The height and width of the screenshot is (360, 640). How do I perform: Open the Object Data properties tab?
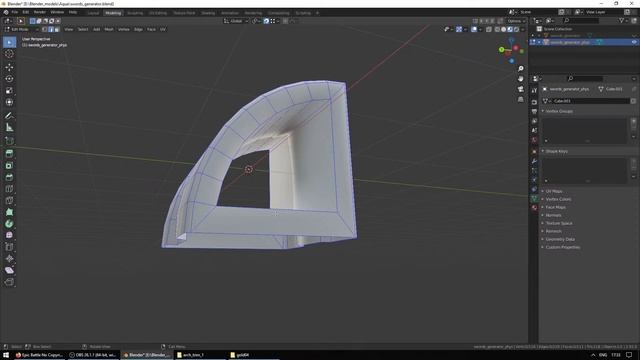tap(534, 198)
